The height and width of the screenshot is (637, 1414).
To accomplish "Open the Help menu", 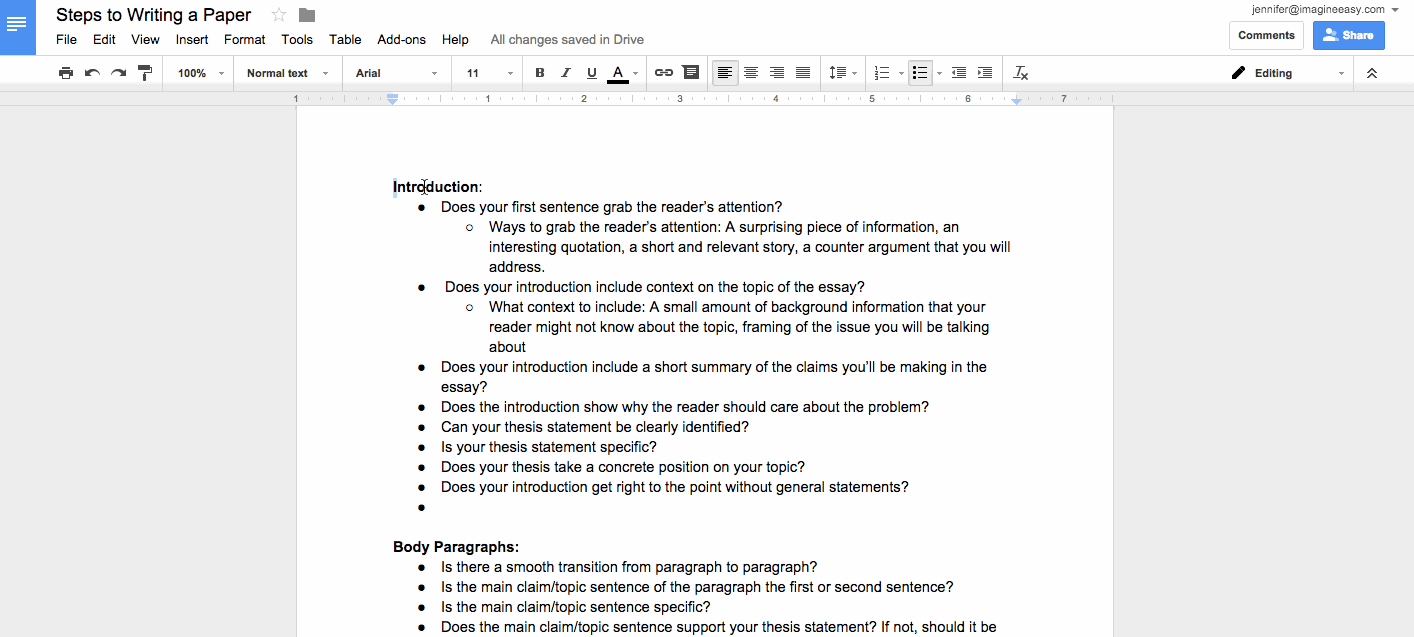I will (455, 40).
